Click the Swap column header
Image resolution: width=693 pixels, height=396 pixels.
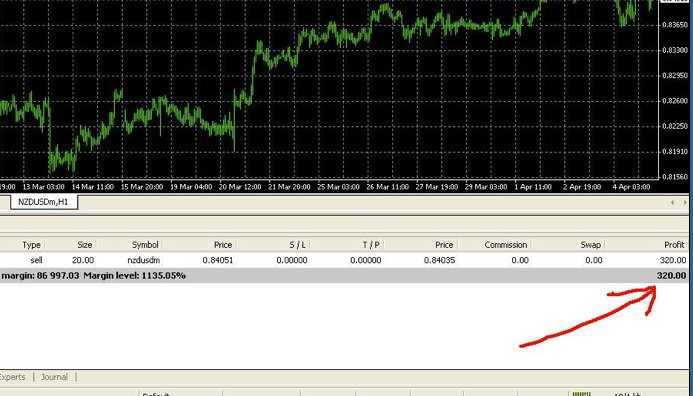pos(590,245)
